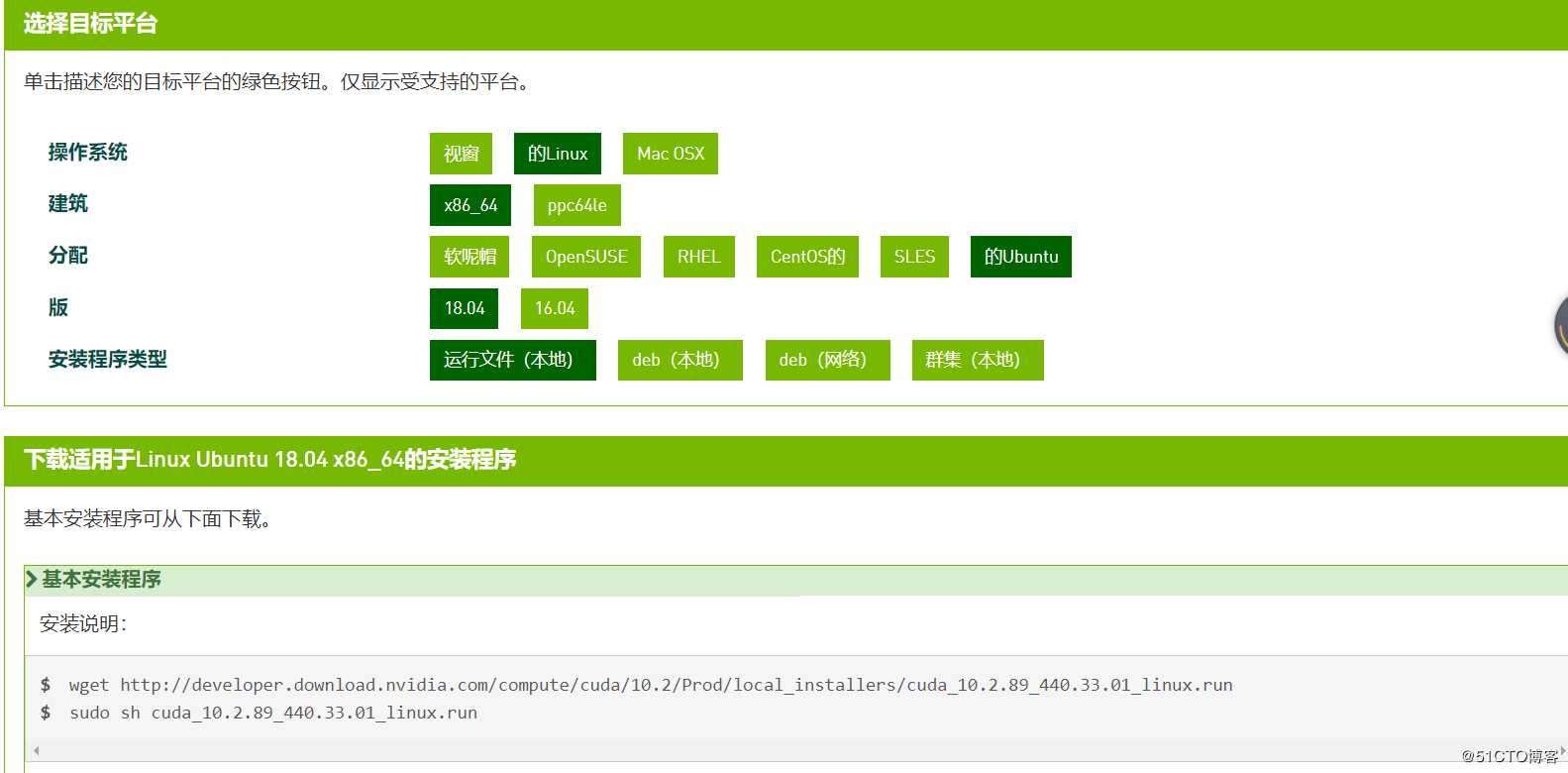Click the chevron beside 基本安装程序
The image size is (1568, 773).
(x=32, y=580)
